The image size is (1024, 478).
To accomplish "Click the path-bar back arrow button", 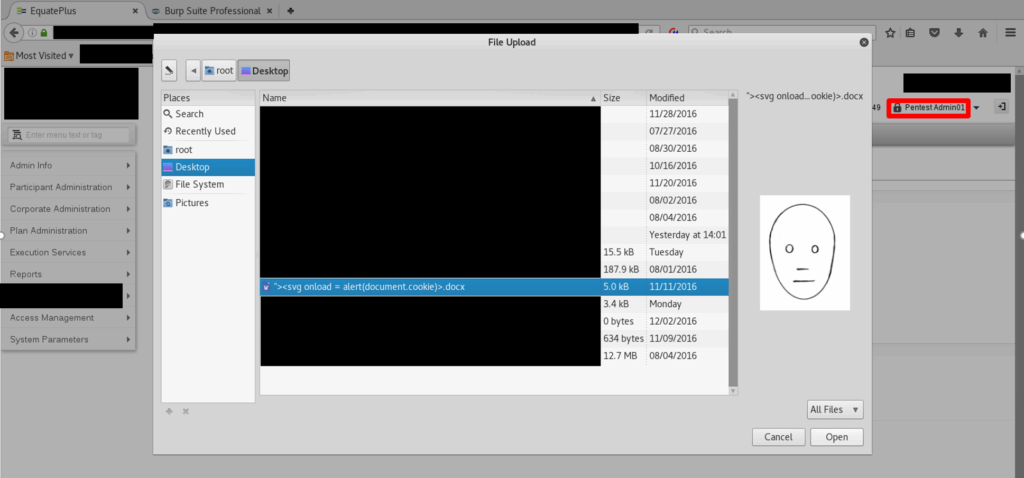I will pos(193,71).
